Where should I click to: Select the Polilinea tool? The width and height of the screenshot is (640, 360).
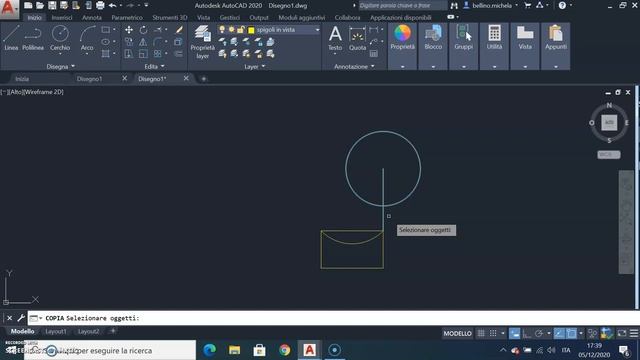coord(33,38)
